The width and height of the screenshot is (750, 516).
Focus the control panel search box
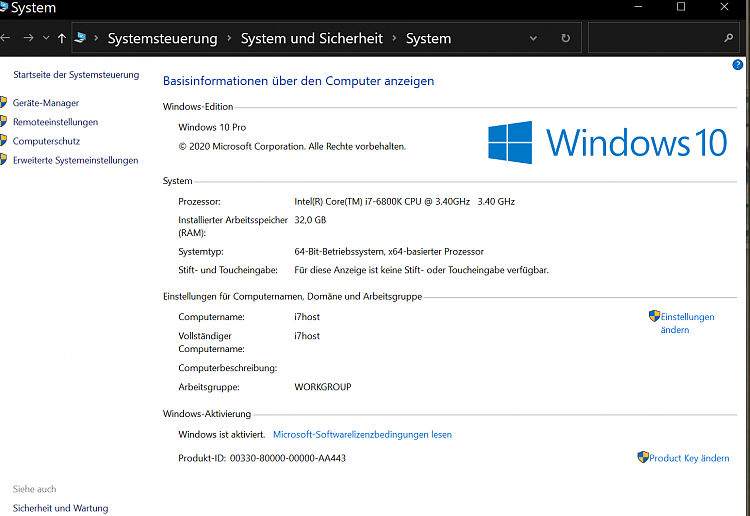[x=664, y=38]
